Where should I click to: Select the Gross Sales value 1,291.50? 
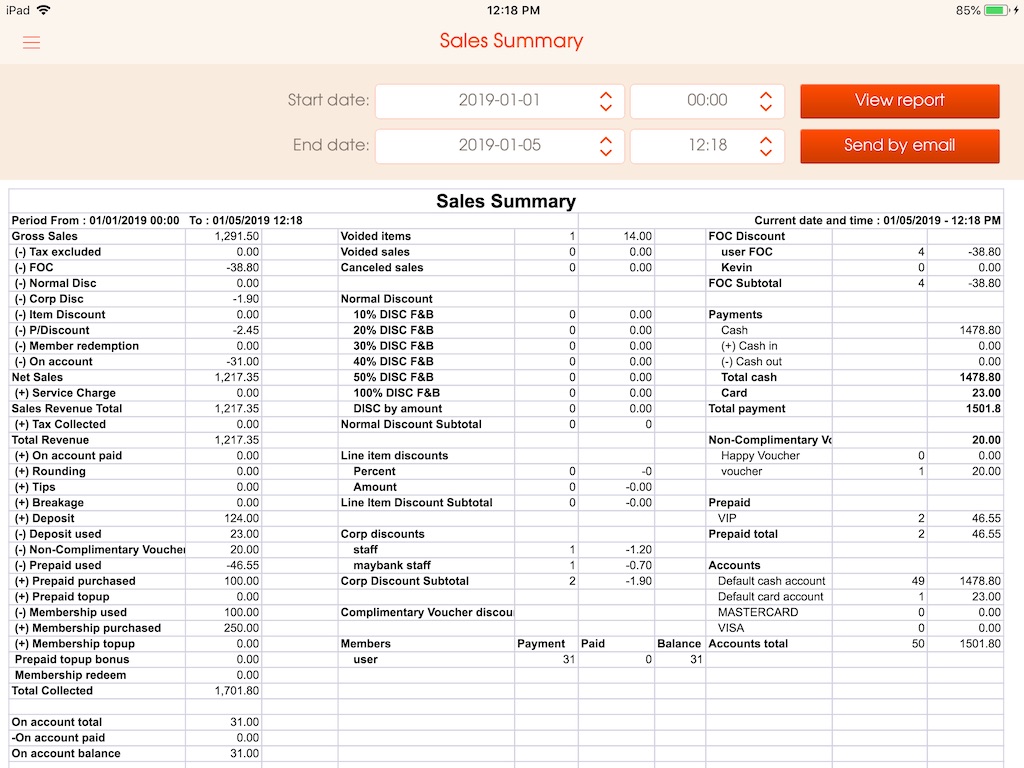[236, 236]
